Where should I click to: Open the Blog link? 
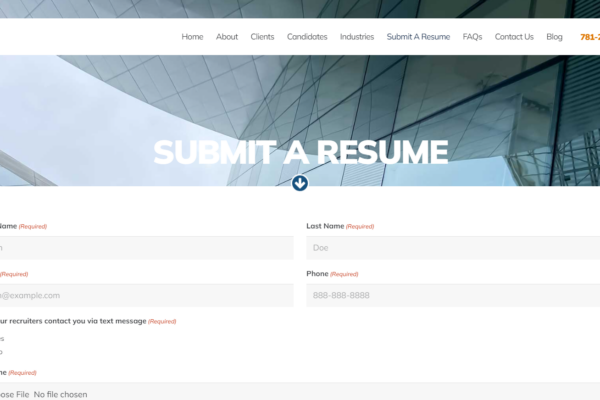pos(554,37)
